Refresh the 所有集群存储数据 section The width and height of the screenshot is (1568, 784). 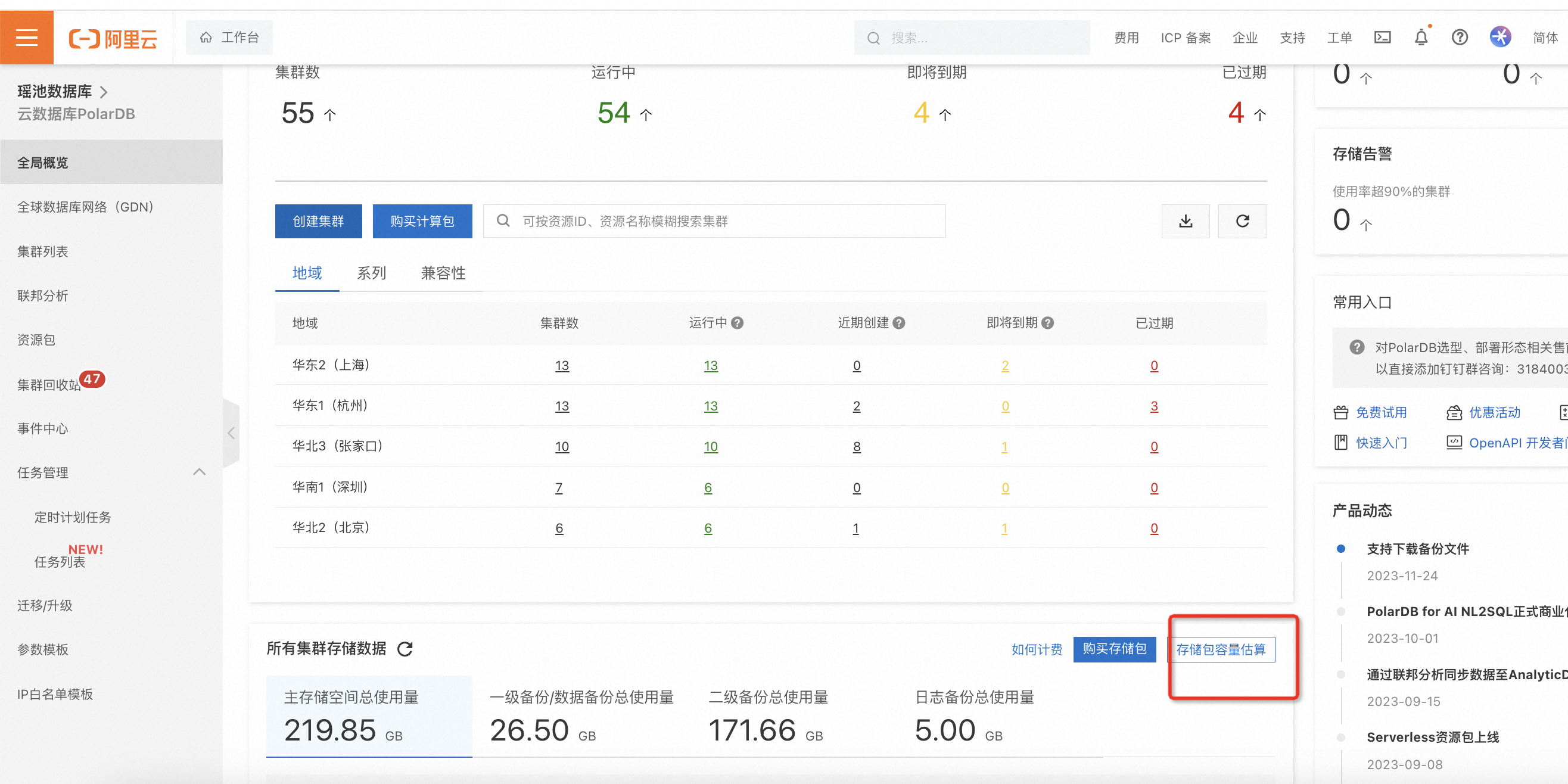(405, 649)
